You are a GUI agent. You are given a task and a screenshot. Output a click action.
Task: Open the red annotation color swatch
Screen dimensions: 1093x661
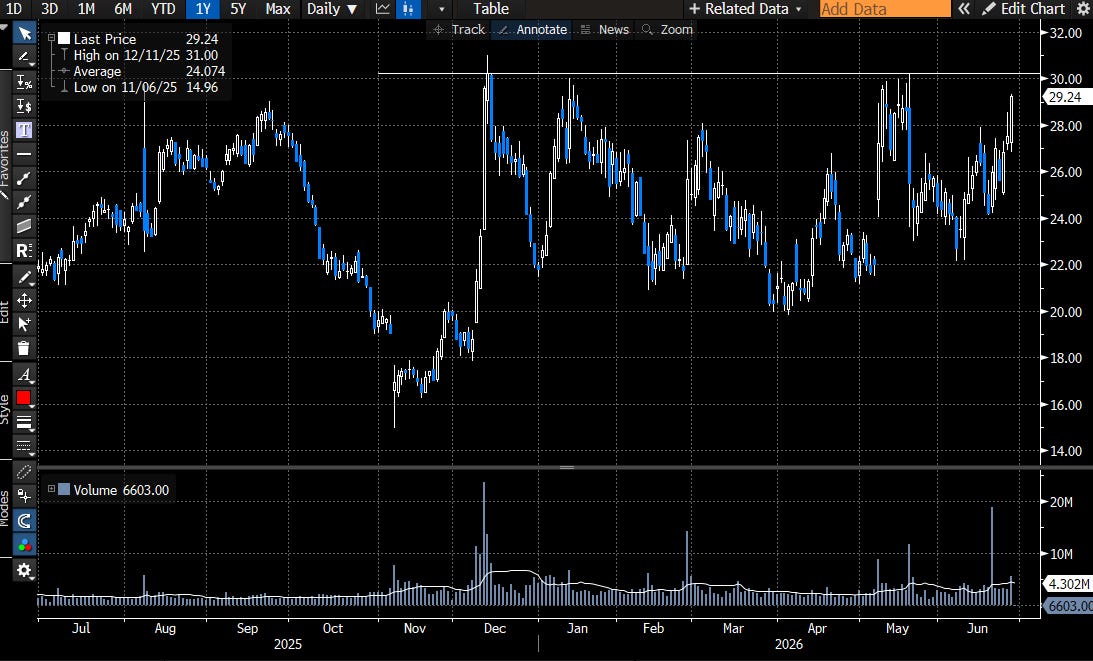coord(24,398)
